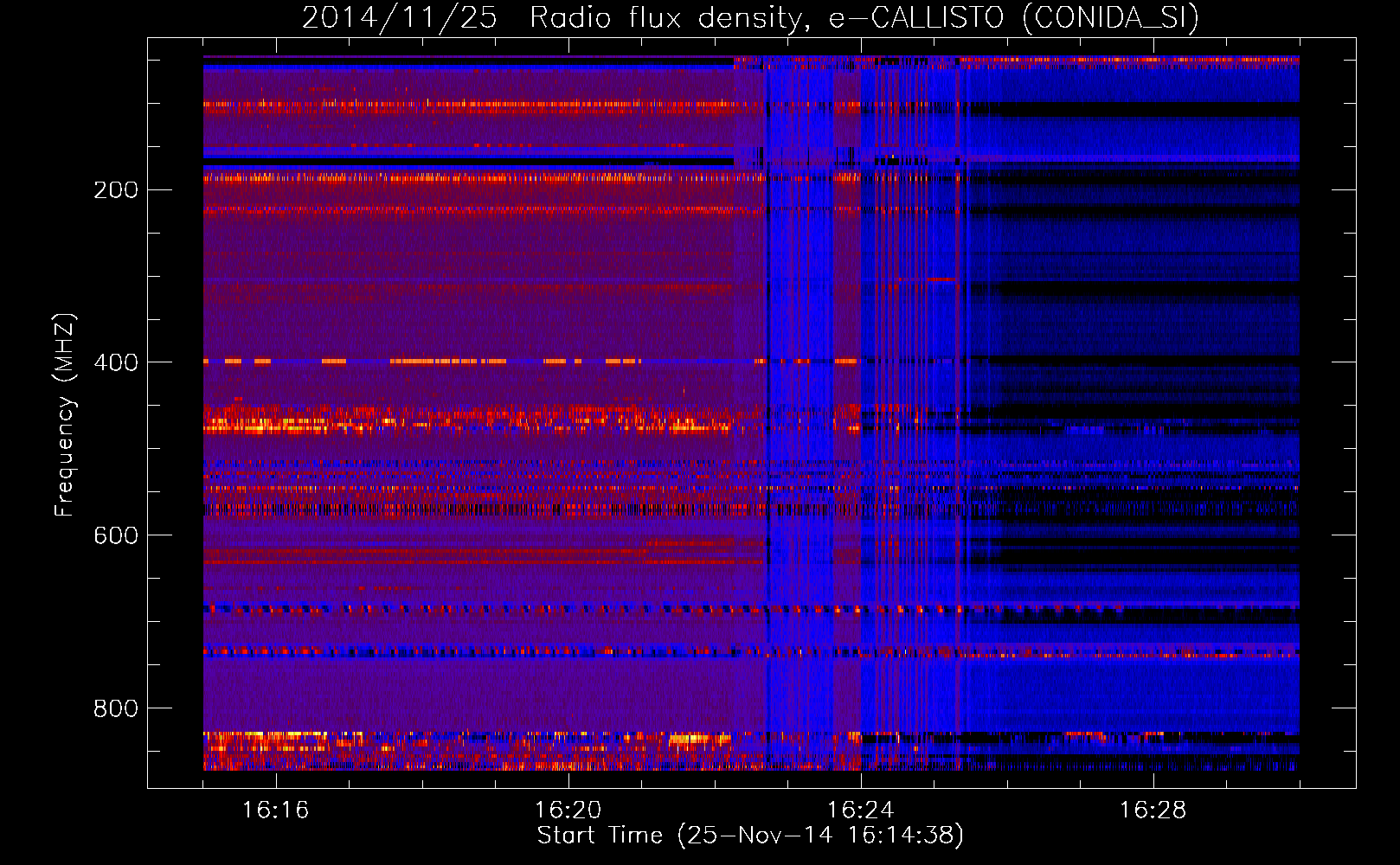
Task: Click the 'Start Time (25-Nov-14 16:14:38)' label
Action: coord(750,836)
